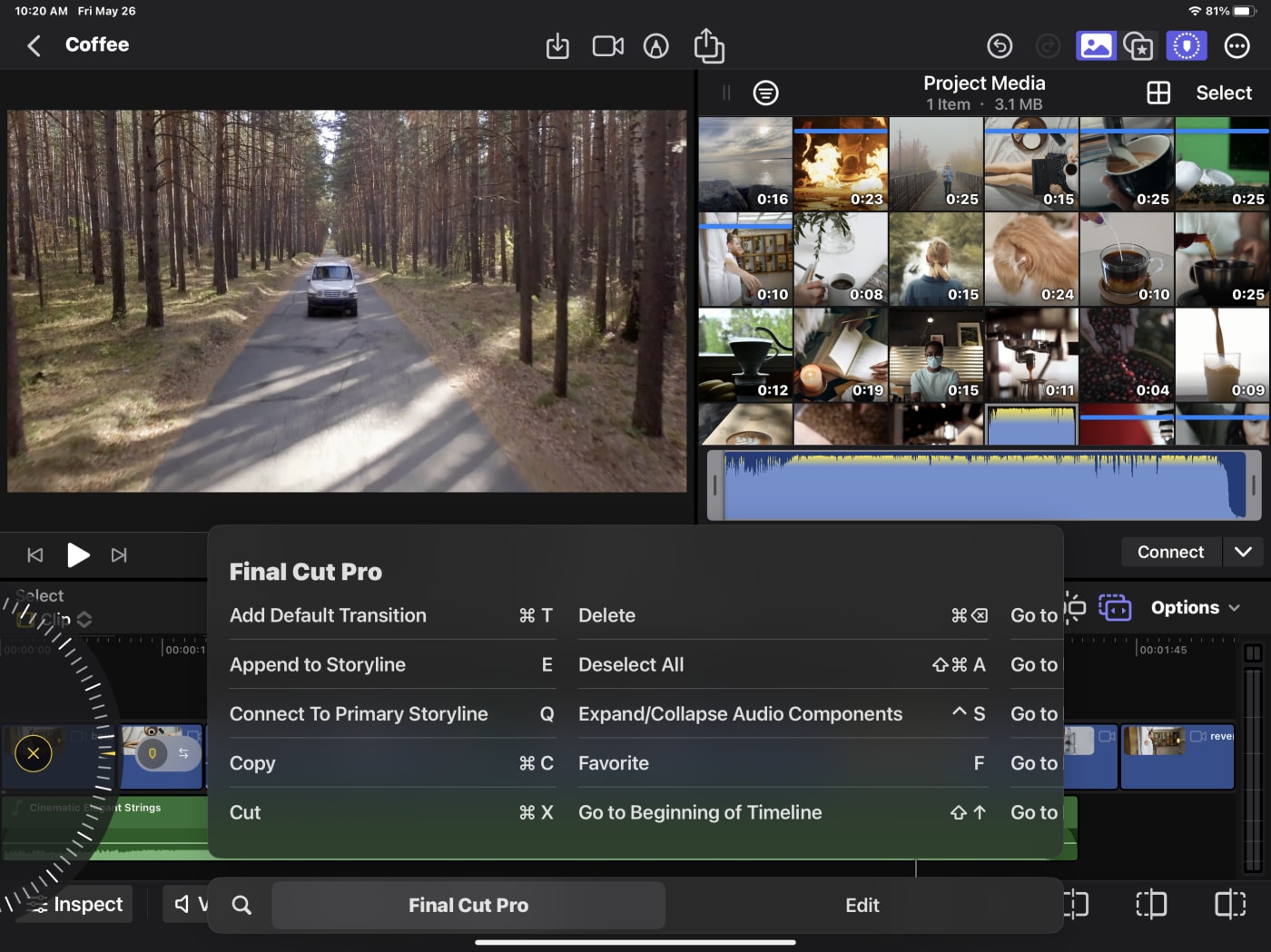Redo the last action
This screenshot has height=952, width=1271.
(1048, 45)
